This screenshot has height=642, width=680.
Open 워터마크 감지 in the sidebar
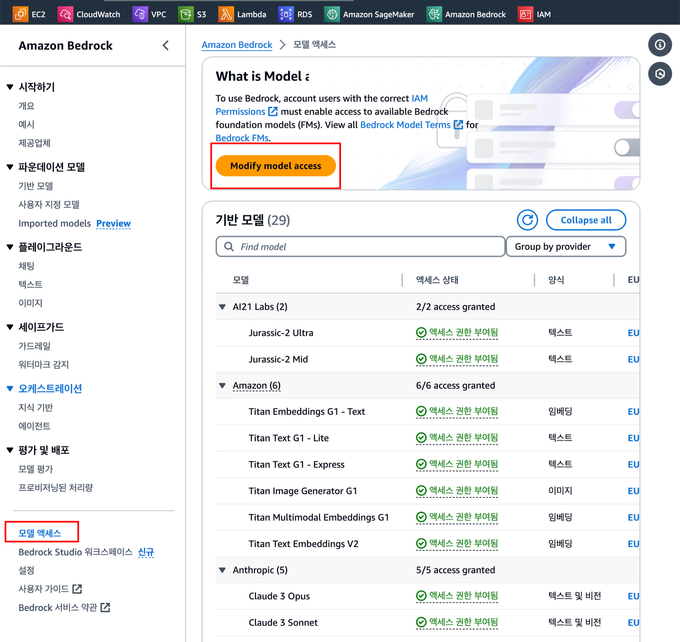point(43,364)
